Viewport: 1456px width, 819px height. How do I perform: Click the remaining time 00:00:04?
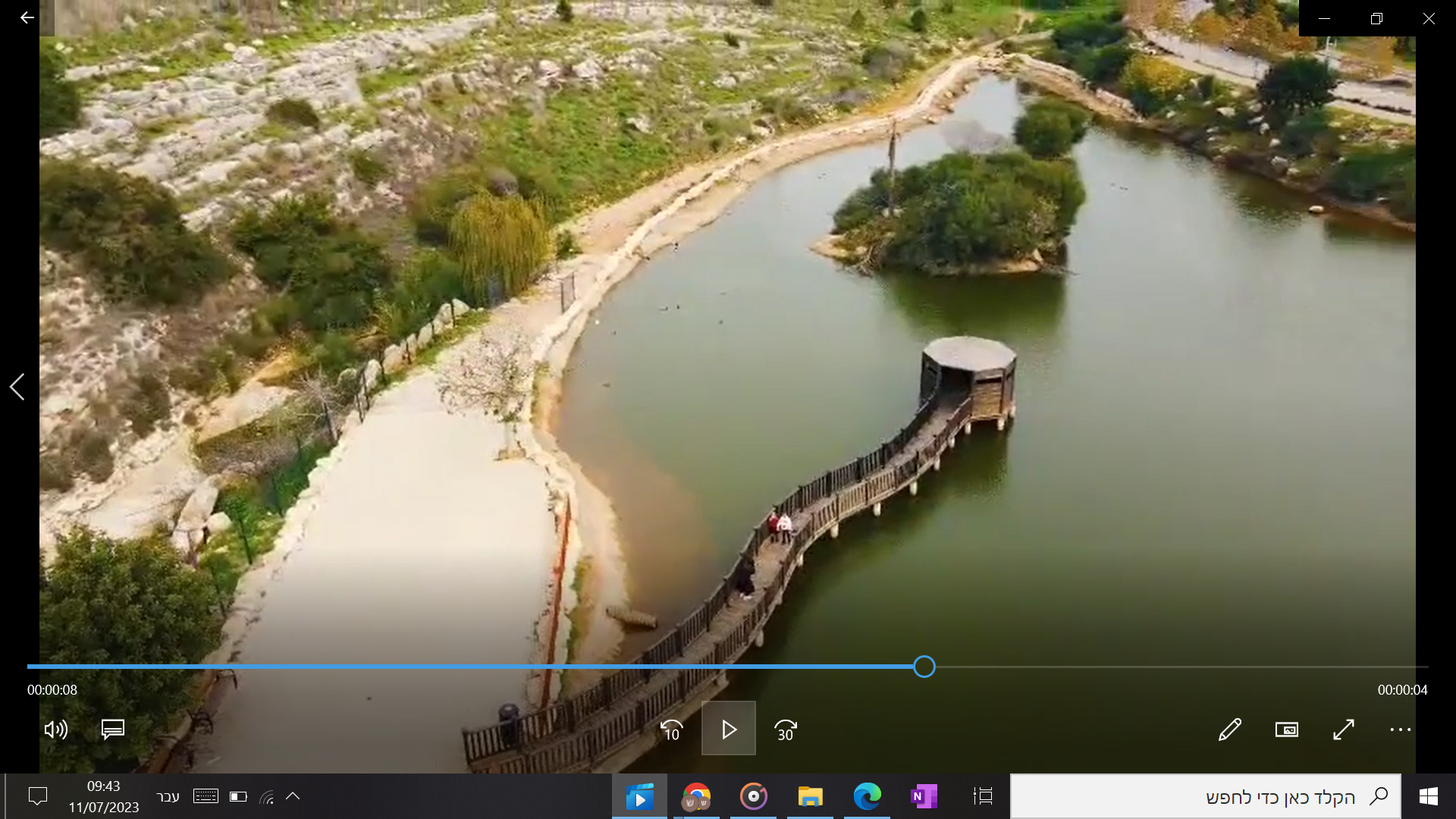pos(1403,690)
